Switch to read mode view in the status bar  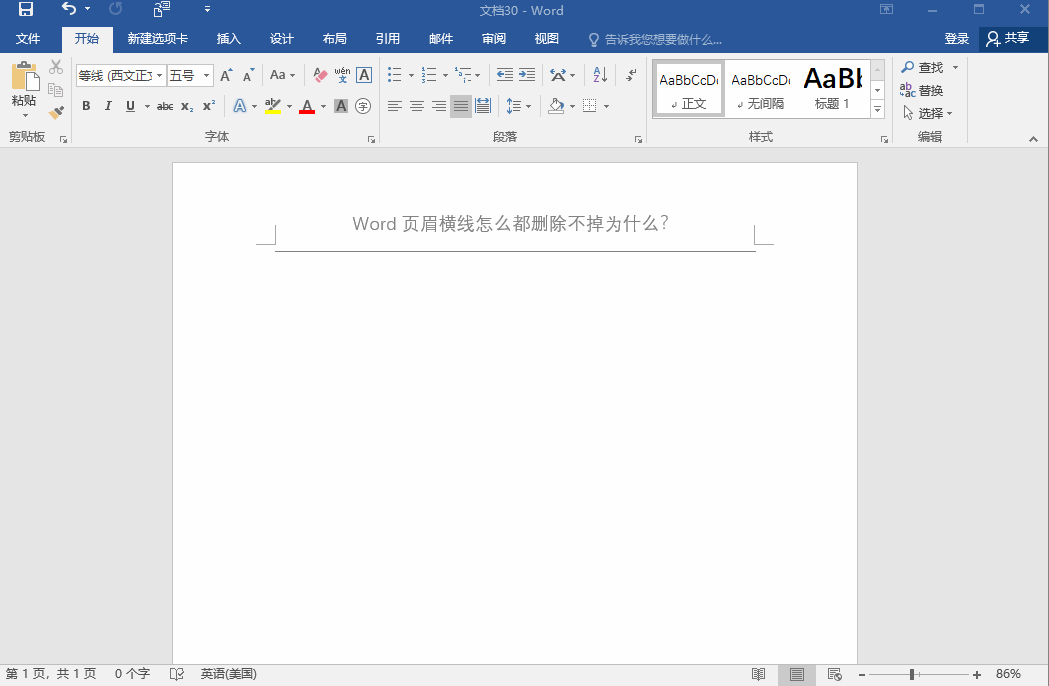pyautogui.click(x=758, y=675)
